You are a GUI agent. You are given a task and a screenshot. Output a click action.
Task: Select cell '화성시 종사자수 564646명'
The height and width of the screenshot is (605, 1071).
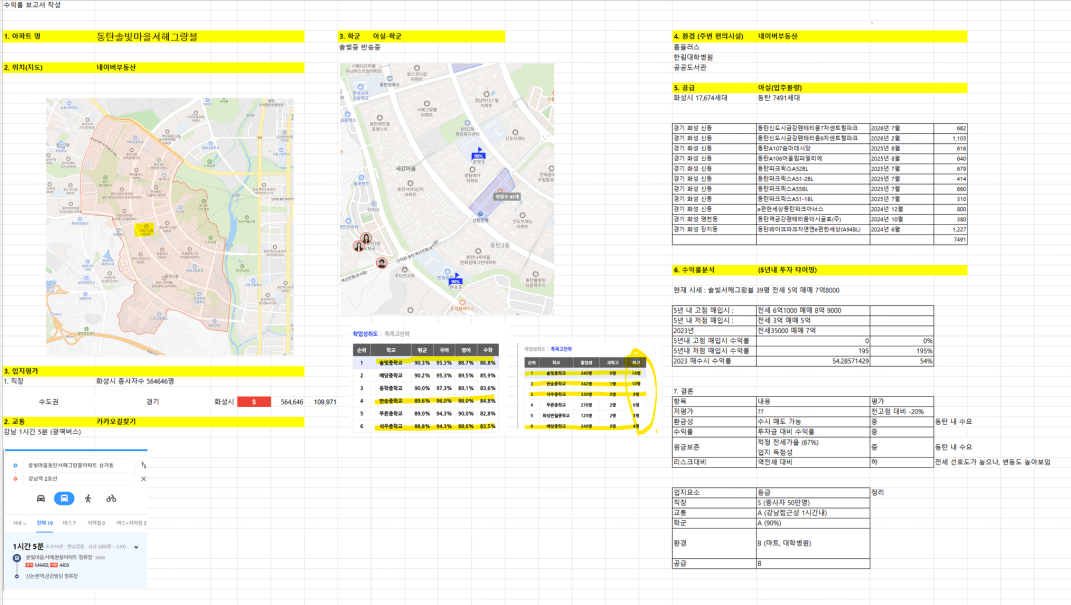point(135,382)
